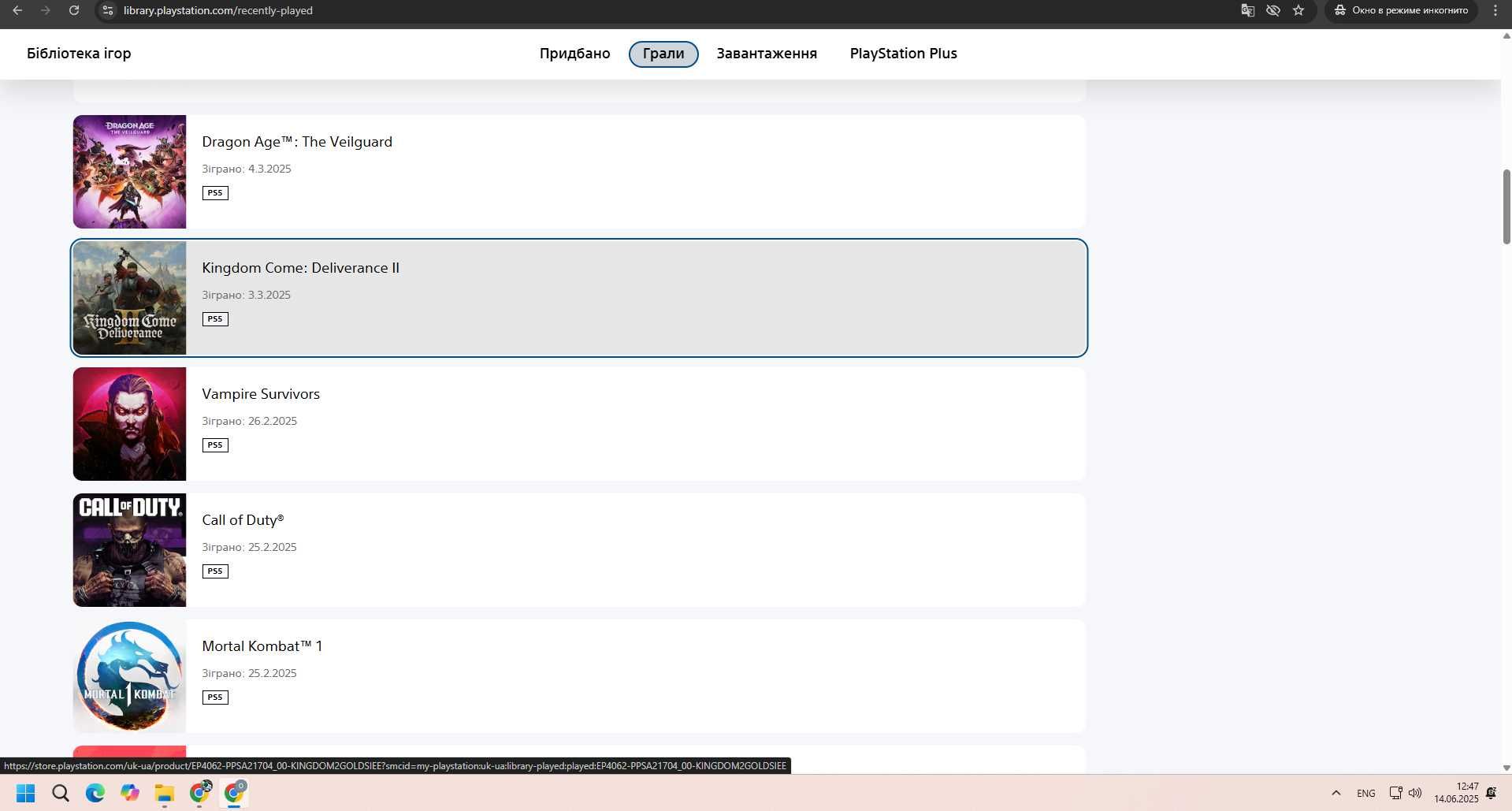Screen dimensions: 1512x811
Task: Click the Kingdom Come: Deliverance II title
Action: pyautogui.click(x=300, y=268)
